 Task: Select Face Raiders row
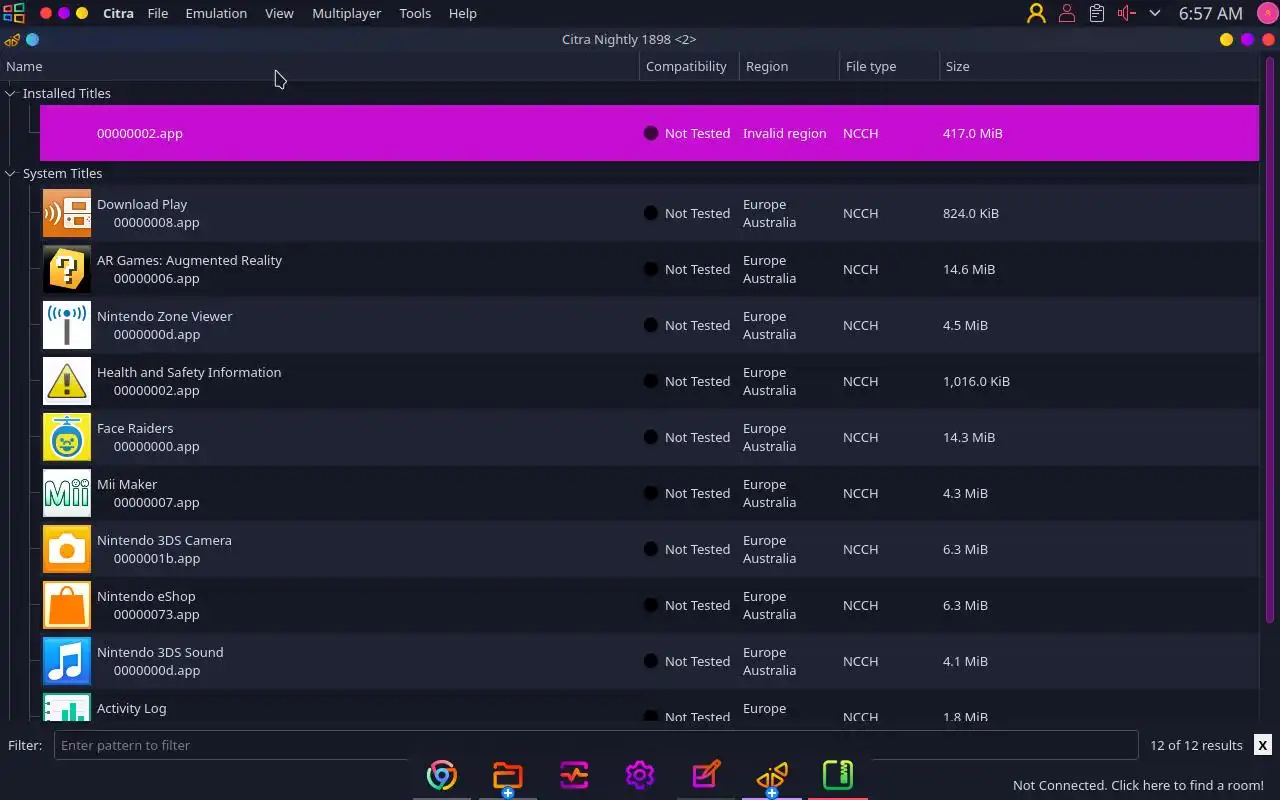(x=649, y=437)
